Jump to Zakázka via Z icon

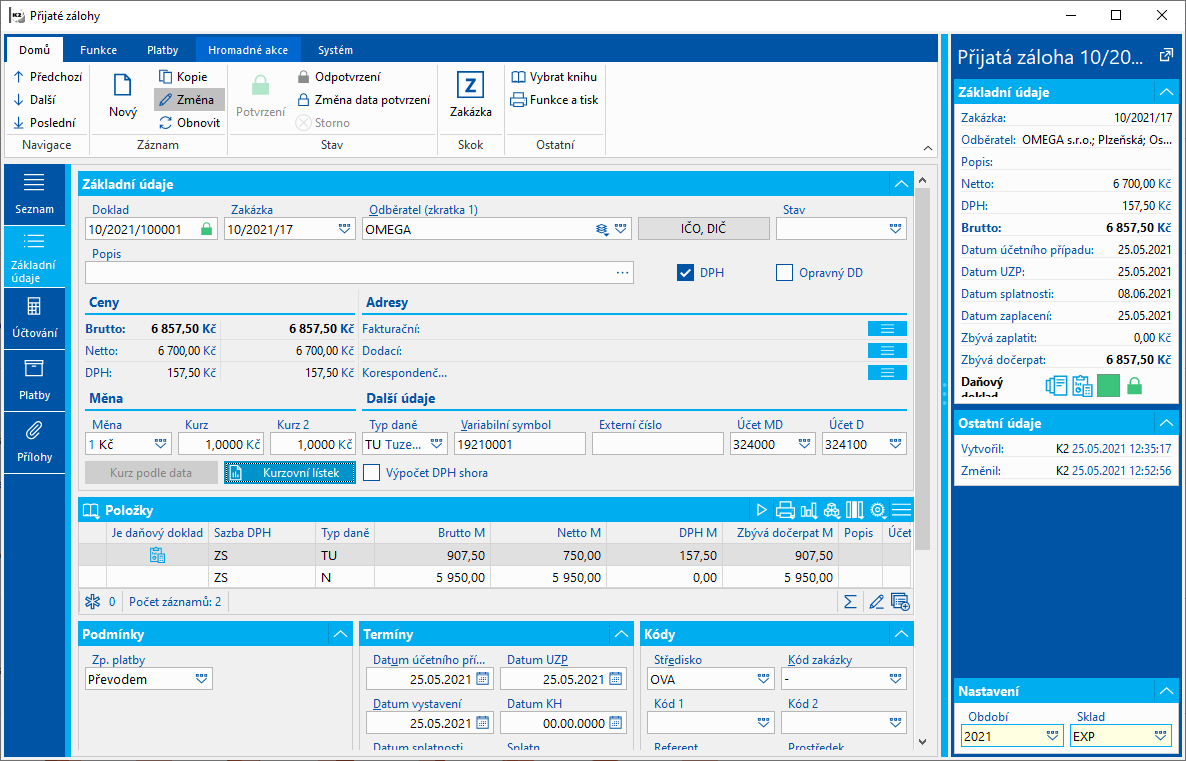click(x=470, y=85)
